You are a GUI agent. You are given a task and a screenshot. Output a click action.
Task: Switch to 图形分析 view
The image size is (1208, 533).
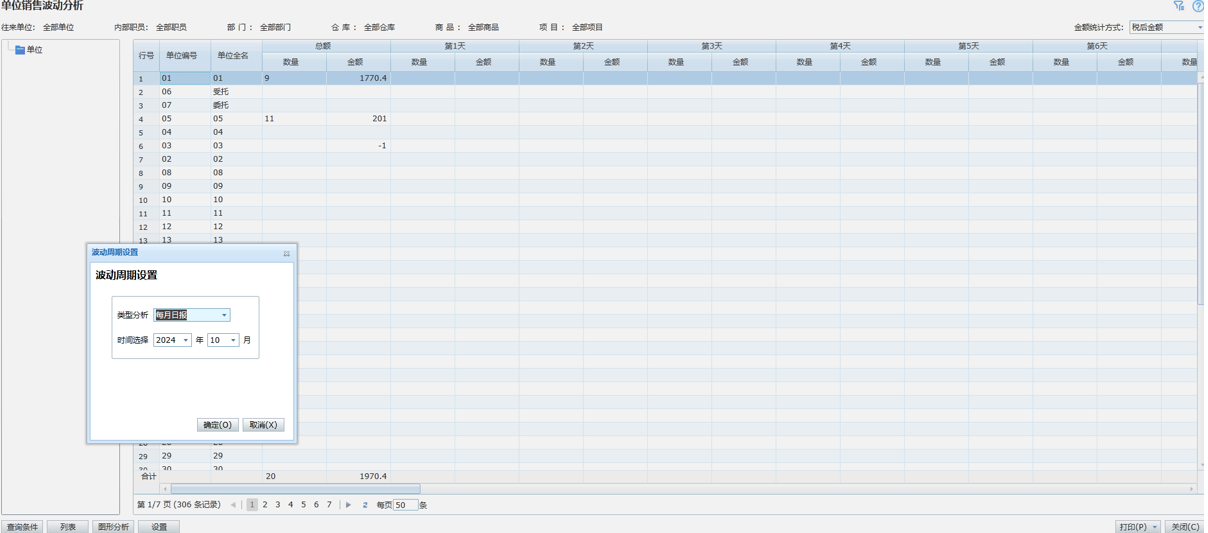(113, 527)
